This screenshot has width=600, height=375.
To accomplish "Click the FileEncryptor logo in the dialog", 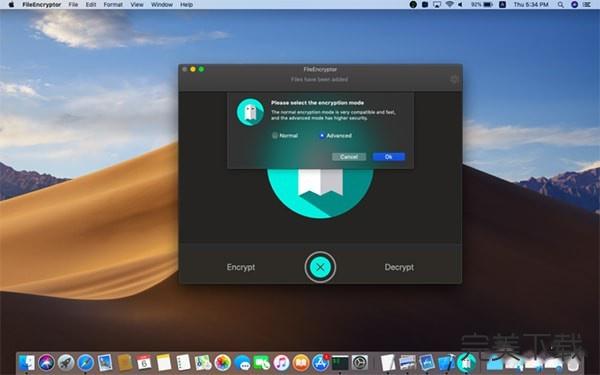I will [250, 112].
